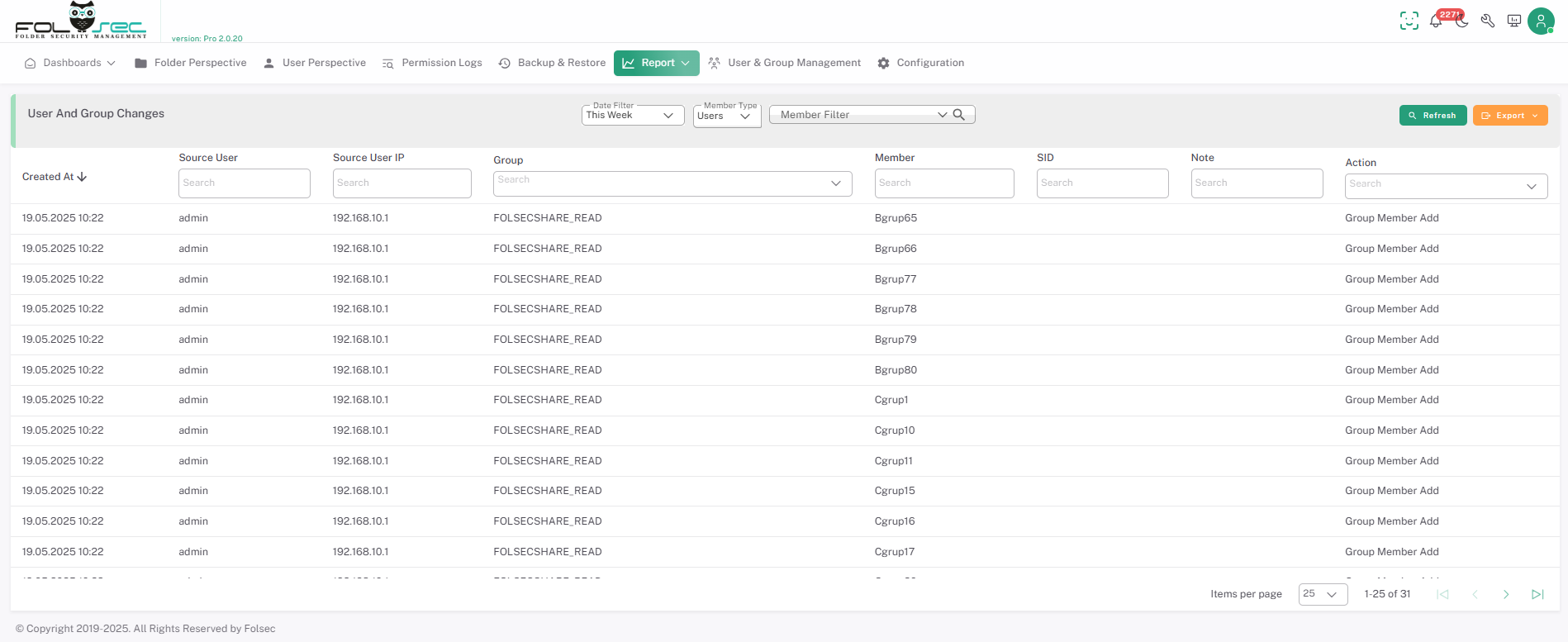Expand the Items per page dropdown
The height and width of the screenshot is (642, 1568).
point(1323,594)
